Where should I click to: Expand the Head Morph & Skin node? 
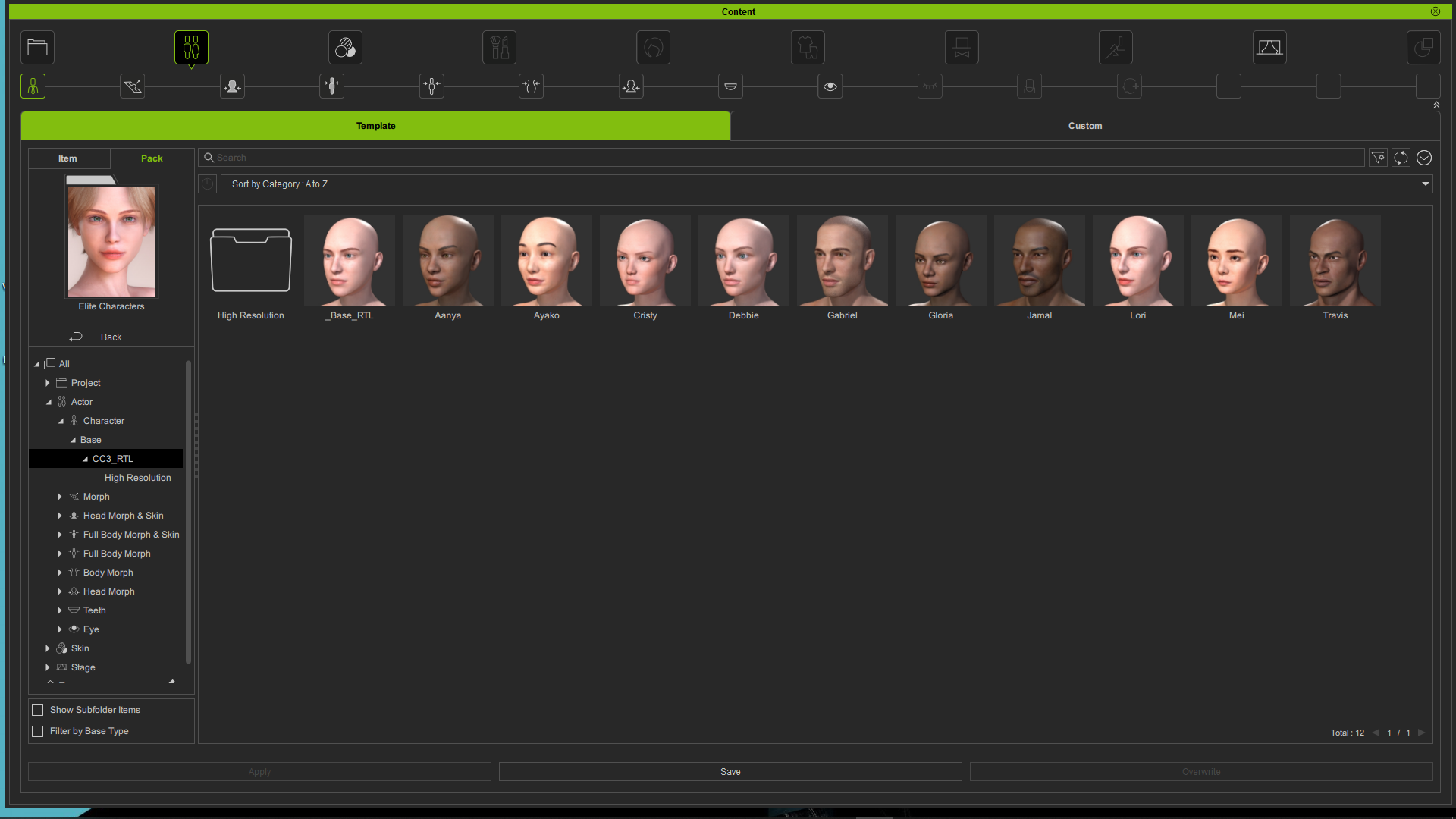point(60,516)
